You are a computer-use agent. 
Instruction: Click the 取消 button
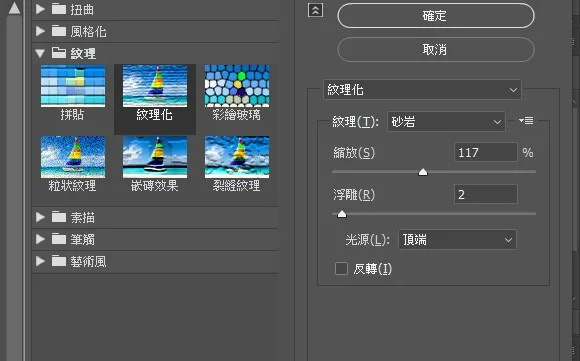(x=436, y=49)
